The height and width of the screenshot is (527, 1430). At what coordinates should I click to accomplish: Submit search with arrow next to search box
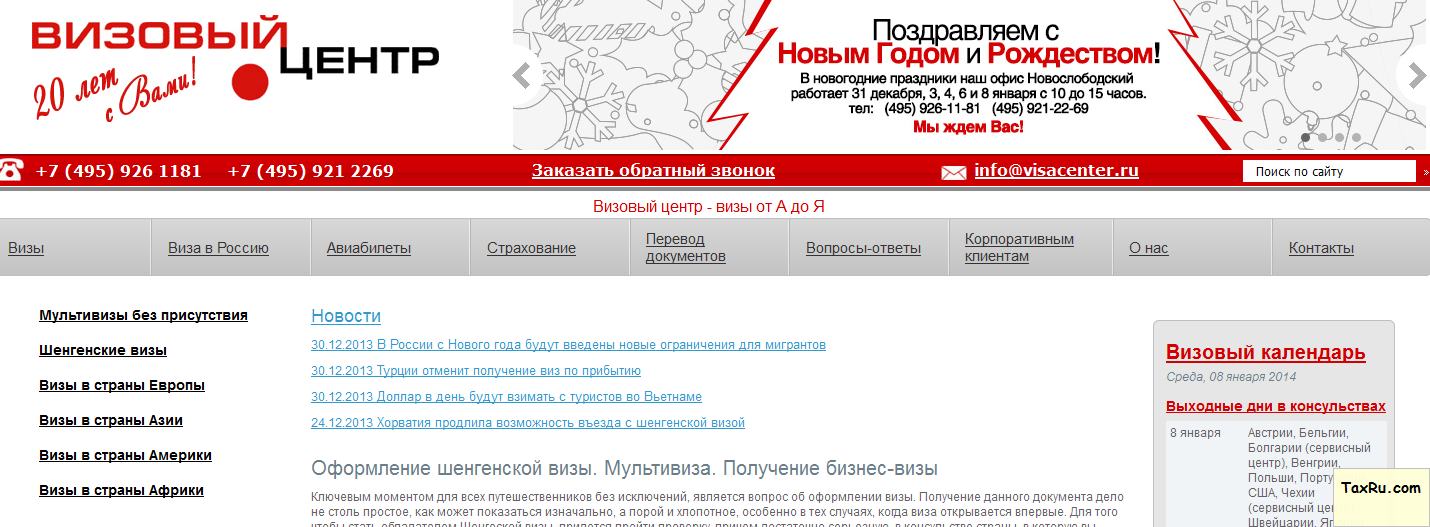click(x=1425, y=172)
